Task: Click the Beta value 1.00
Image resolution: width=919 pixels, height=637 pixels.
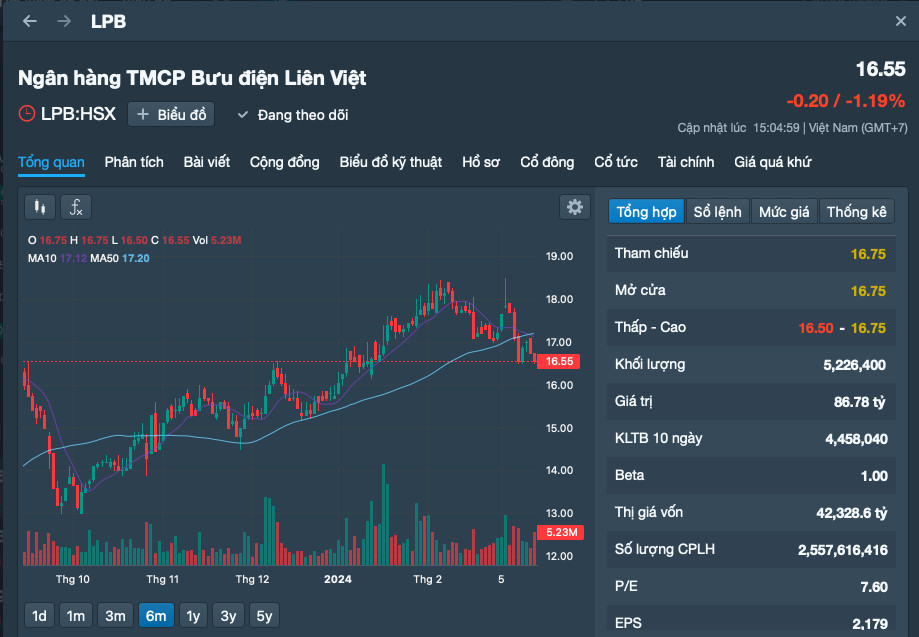Action: coord(874,476)
